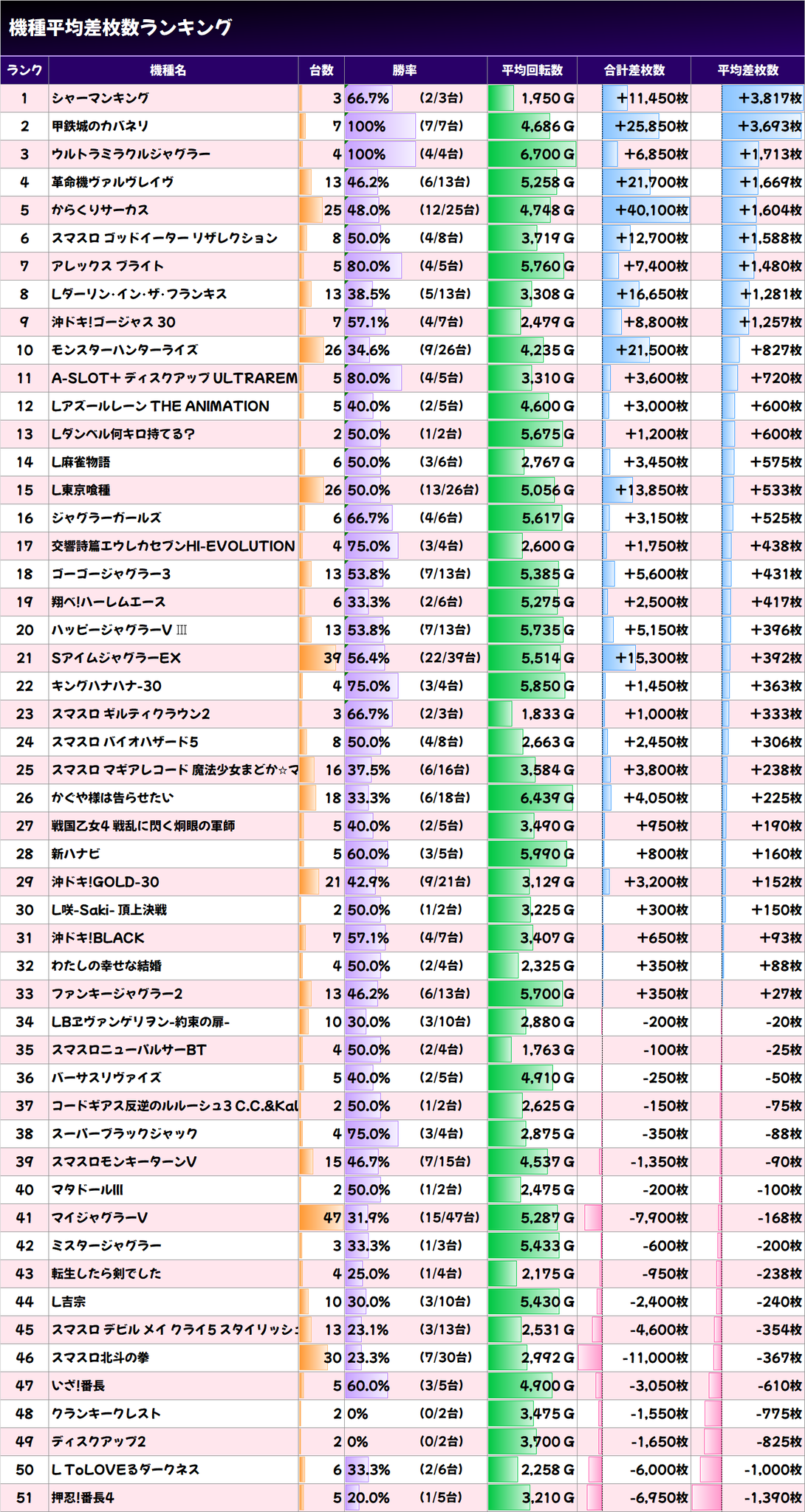Select machine name 沖ドキ!ゴージャス 30
The height and width of the screenshot is (1512, 805).
pyautogui.click(x=113, y=323)
